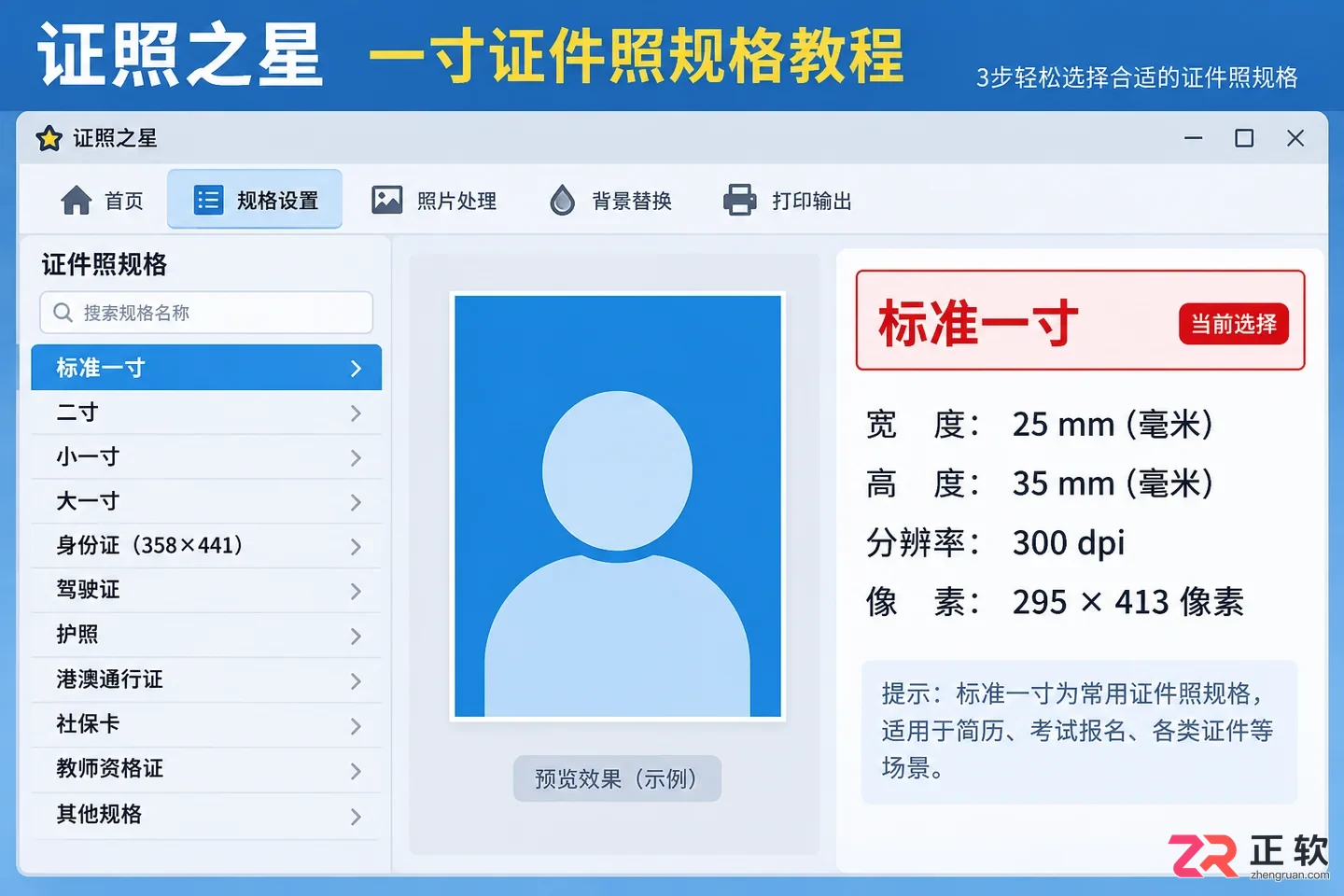Select 二寸 in the spec list
The image size is (1344, 896).
[206, 413]
